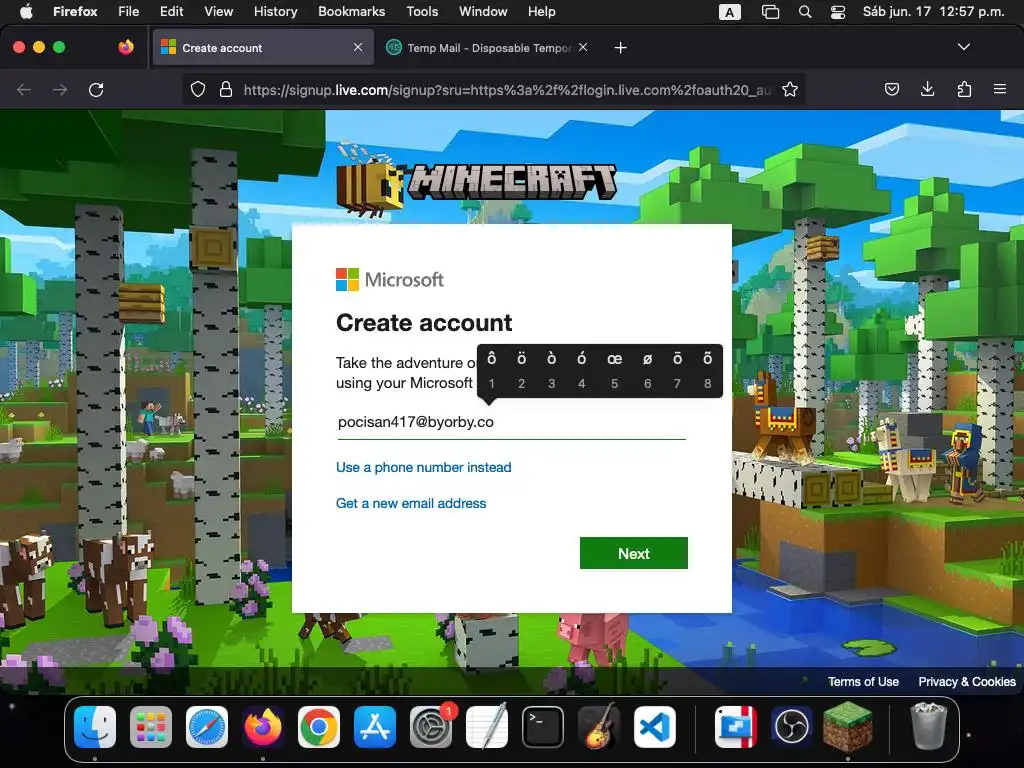Screen dimensions: 1024x768
Task: Choose the ô accent option
Action: 492,370
